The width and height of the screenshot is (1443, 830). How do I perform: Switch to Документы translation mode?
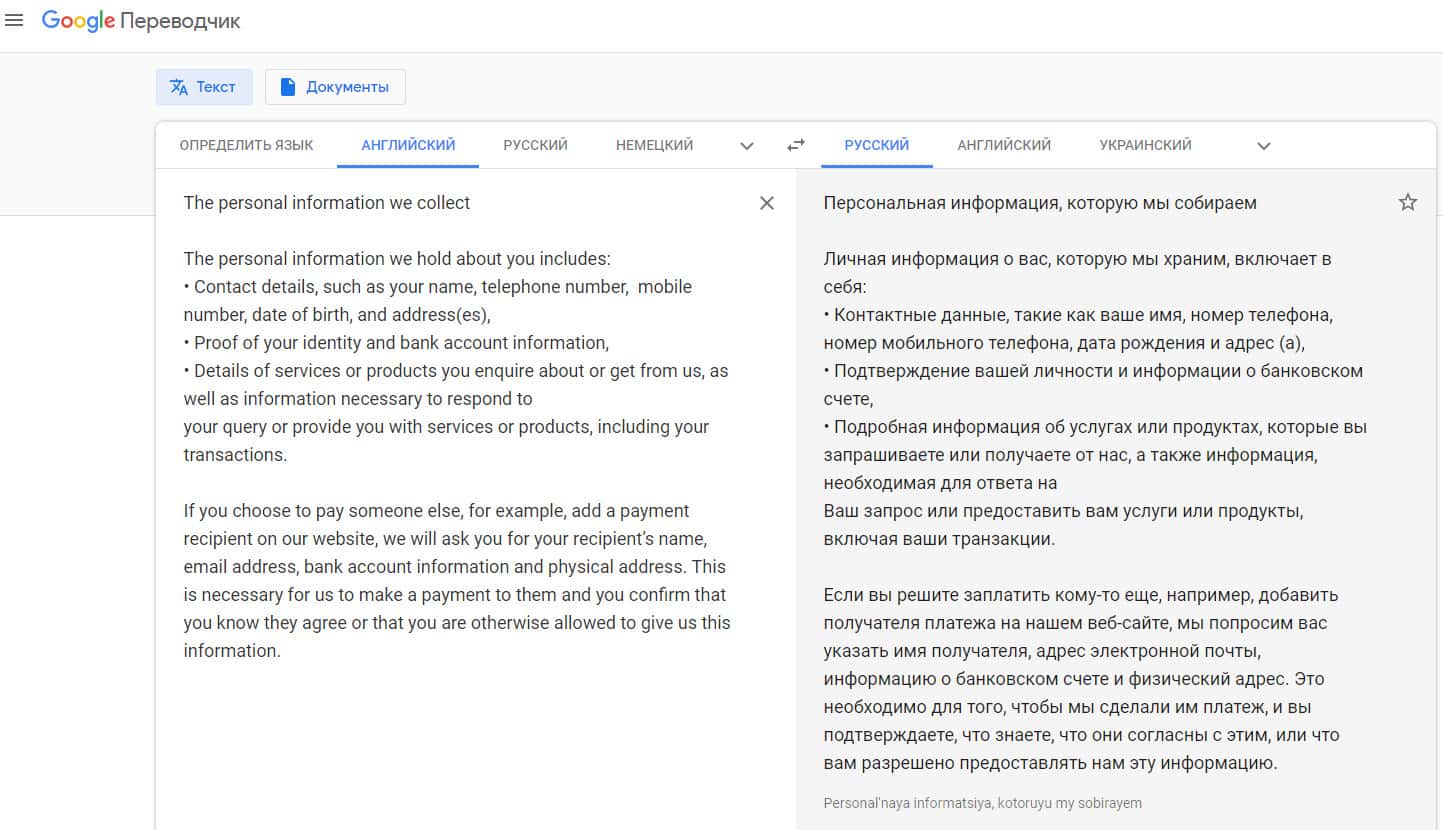335,87
